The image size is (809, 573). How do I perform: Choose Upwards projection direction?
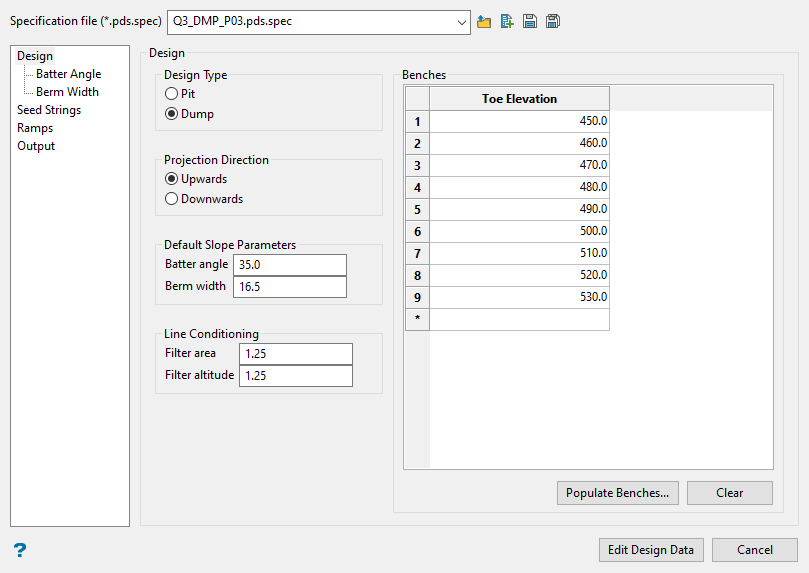pyautogui.click(x=172, y=179)
